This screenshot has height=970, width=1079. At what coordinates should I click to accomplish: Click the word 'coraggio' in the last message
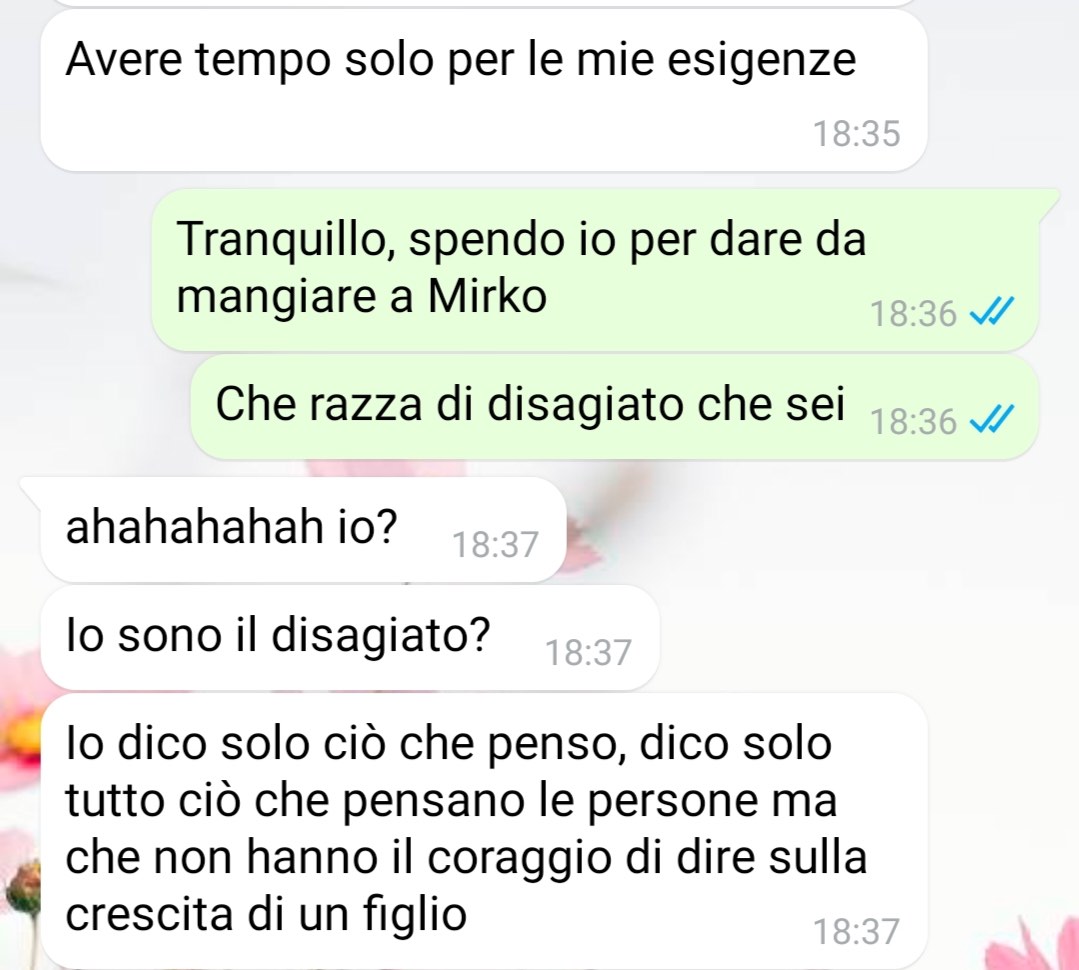(x=520, y=859)
